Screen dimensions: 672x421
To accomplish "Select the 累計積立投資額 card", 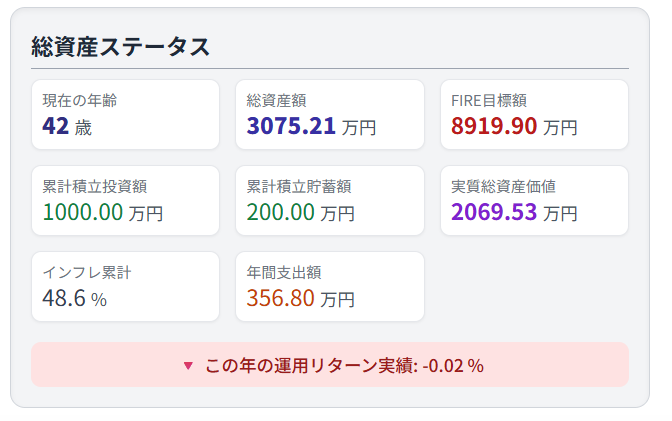I will pos(126,201).
